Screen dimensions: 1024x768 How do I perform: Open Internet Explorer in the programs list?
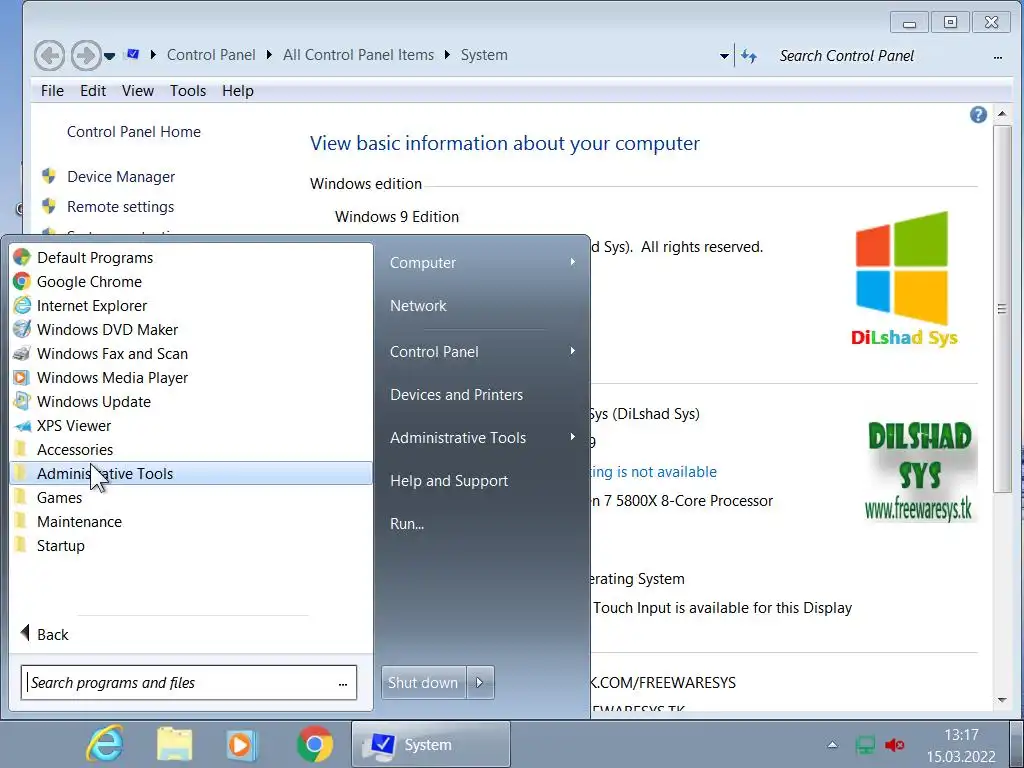pyautogui.click(x=191, y=306)
